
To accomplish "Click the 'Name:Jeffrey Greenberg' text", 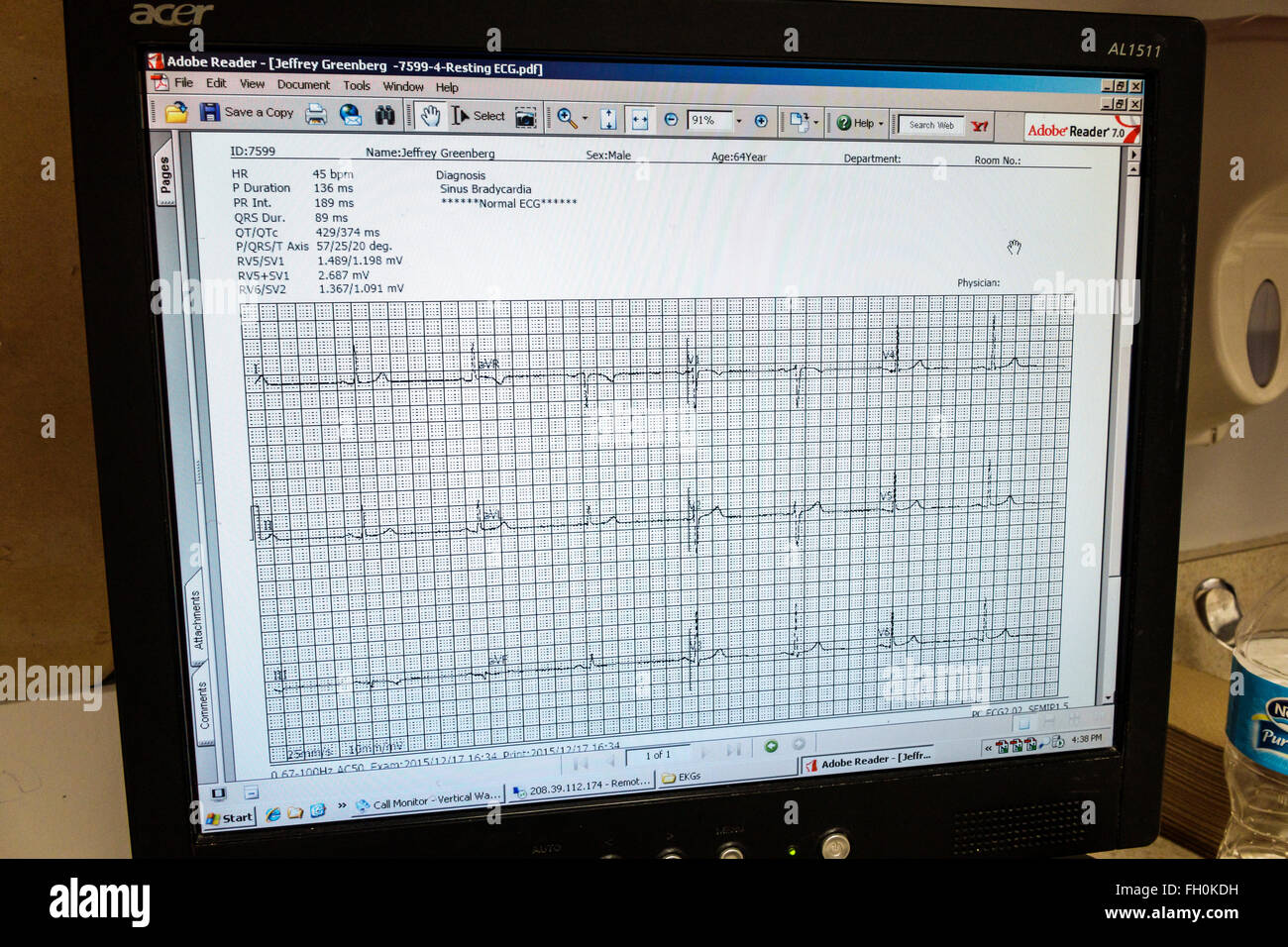I will coord(430,154).
